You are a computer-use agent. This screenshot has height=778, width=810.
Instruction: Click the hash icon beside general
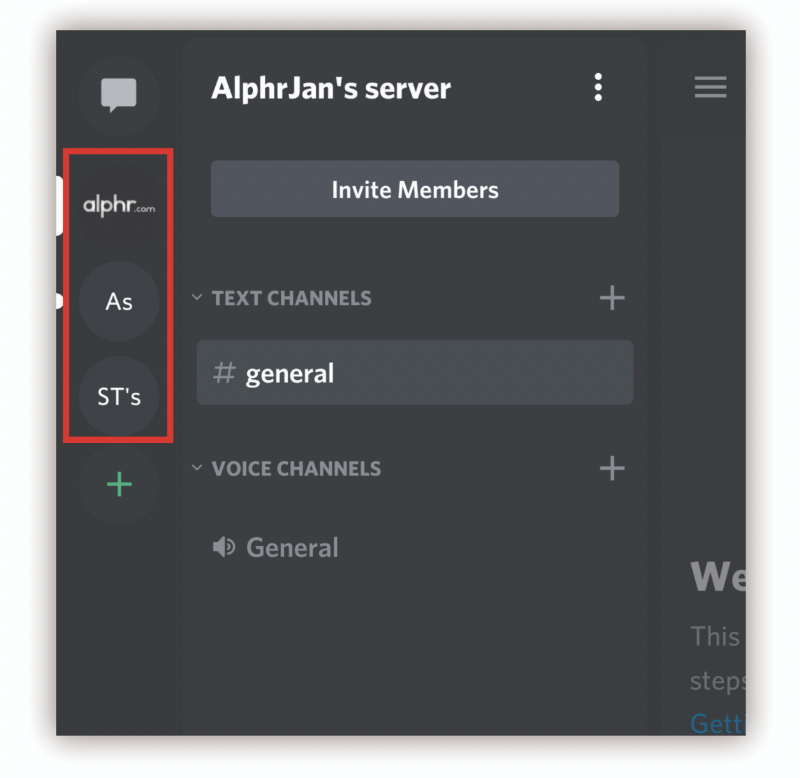click(x=225, y=374)
